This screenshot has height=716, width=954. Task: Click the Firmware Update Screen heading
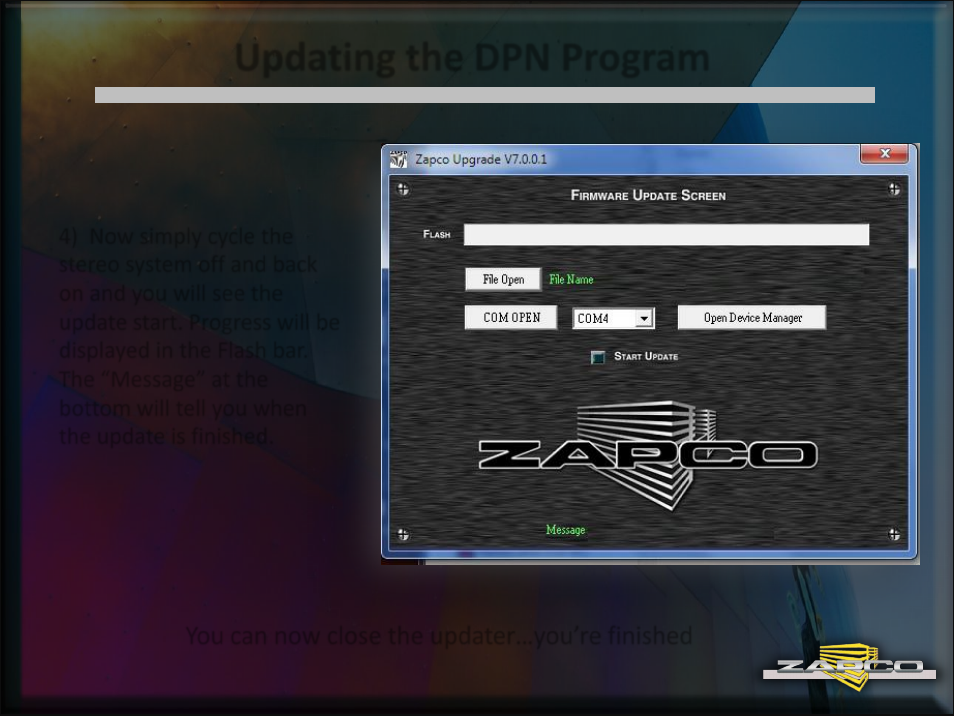pyautogui.click(x=648, y=195)
